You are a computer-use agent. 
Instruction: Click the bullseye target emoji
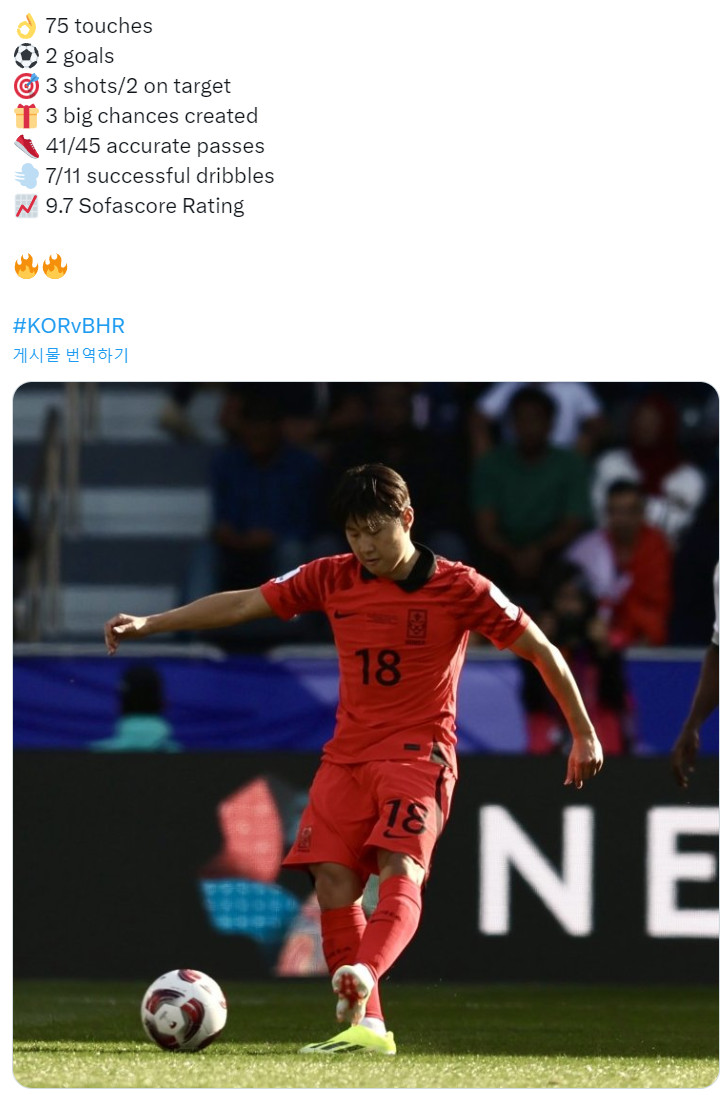(x=27, y=86)
